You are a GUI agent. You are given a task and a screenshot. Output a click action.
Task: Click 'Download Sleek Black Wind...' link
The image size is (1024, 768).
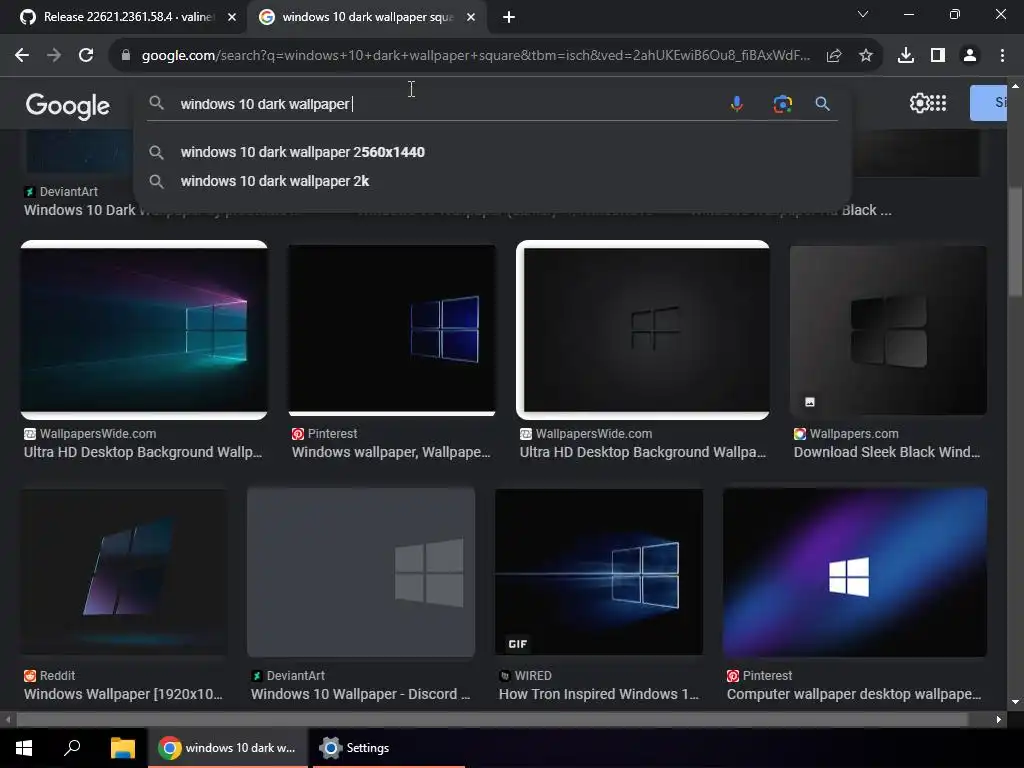click(886, 452)
